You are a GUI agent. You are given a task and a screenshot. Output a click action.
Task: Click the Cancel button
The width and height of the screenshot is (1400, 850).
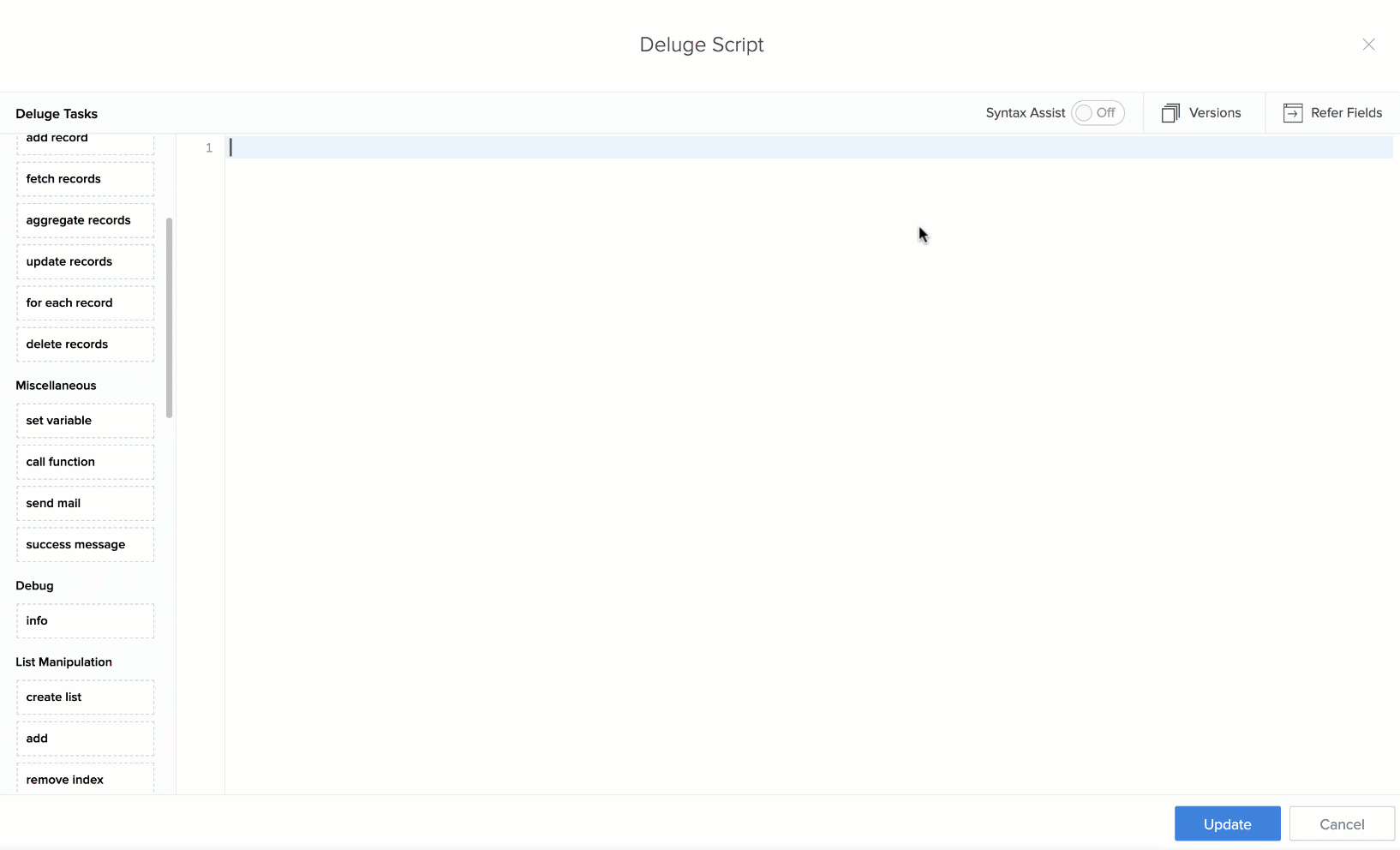[x=1342, y=823]
